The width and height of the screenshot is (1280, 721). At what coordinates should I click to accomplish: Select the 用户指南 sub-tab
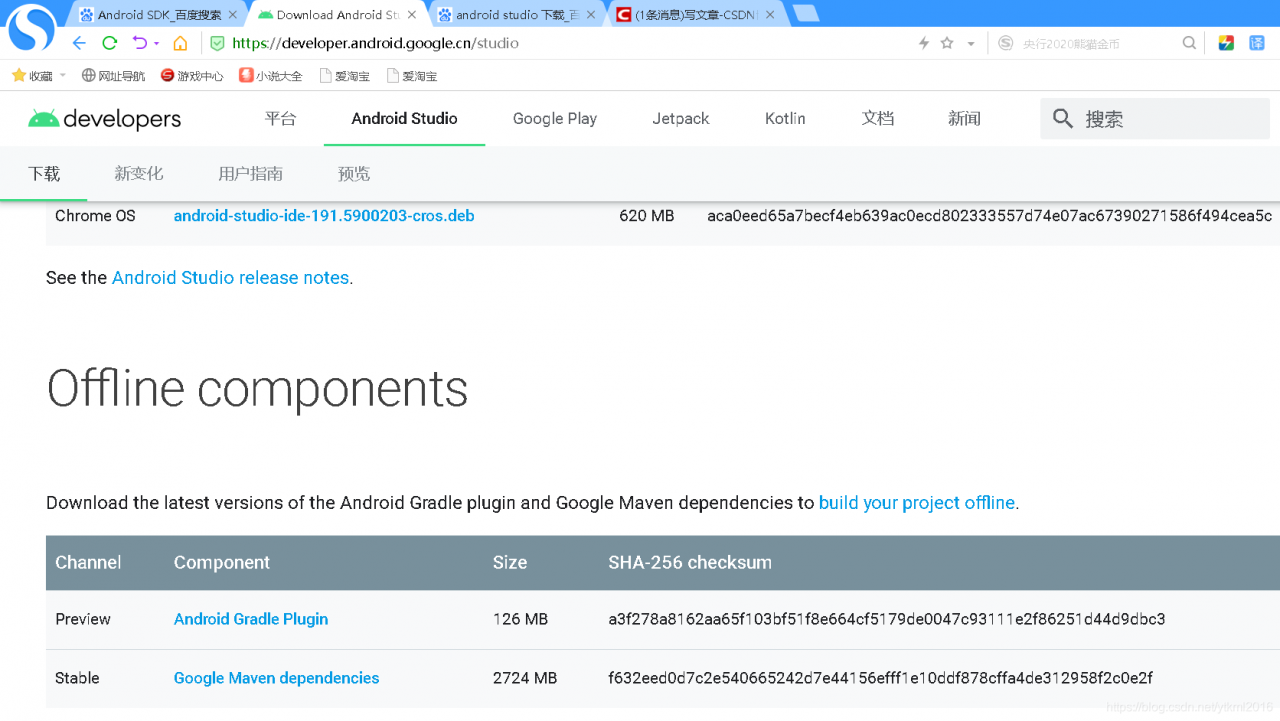250,174
